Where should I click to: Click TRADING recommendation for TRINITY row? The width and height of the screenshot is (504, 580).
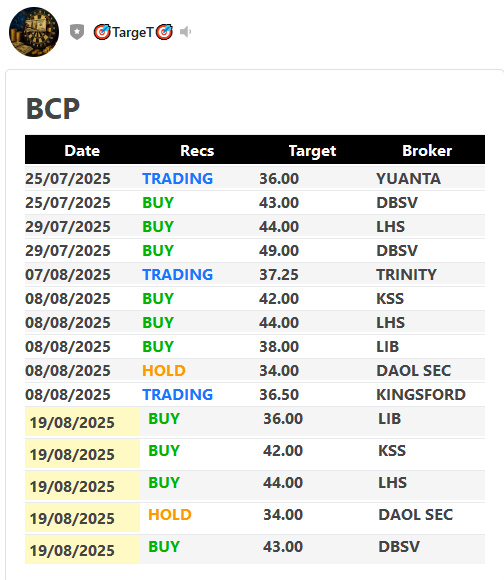(178, 274)
